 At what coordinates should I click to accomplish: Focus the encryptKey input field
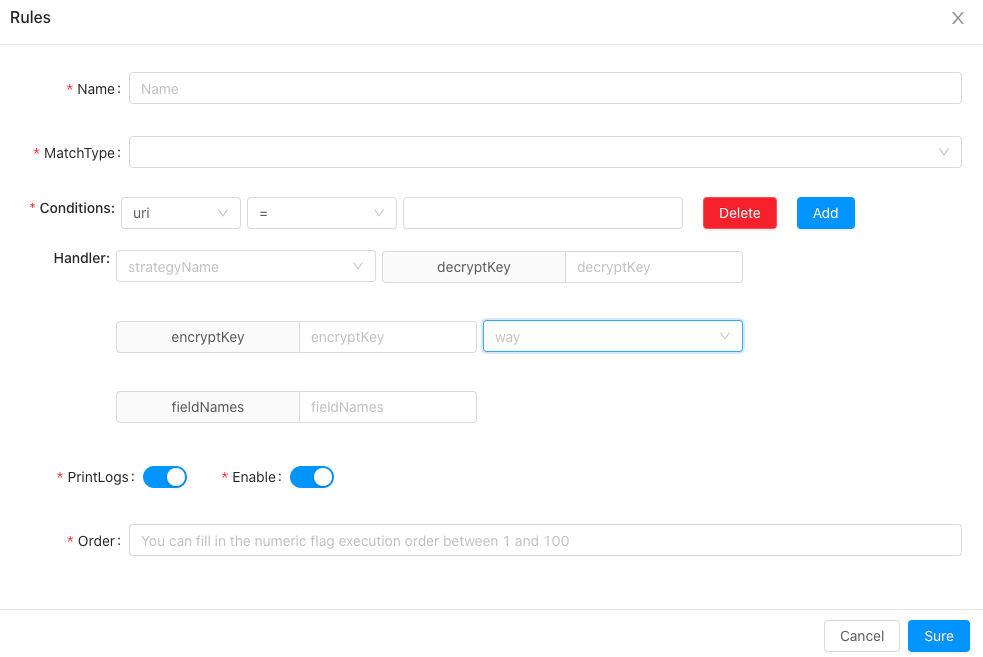click(x=387, y=337)
